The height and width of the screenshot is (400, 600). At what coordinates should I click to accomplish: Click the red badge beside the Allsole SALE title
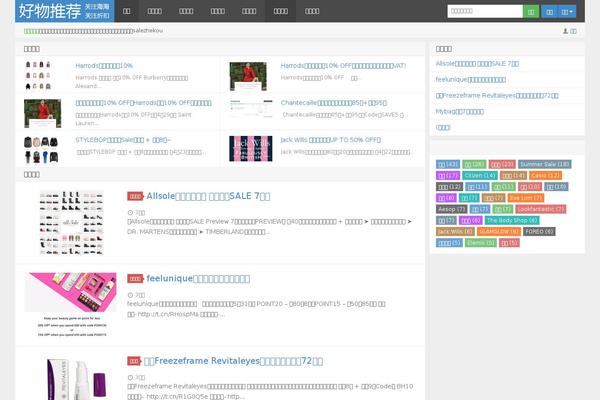point(135,196)
